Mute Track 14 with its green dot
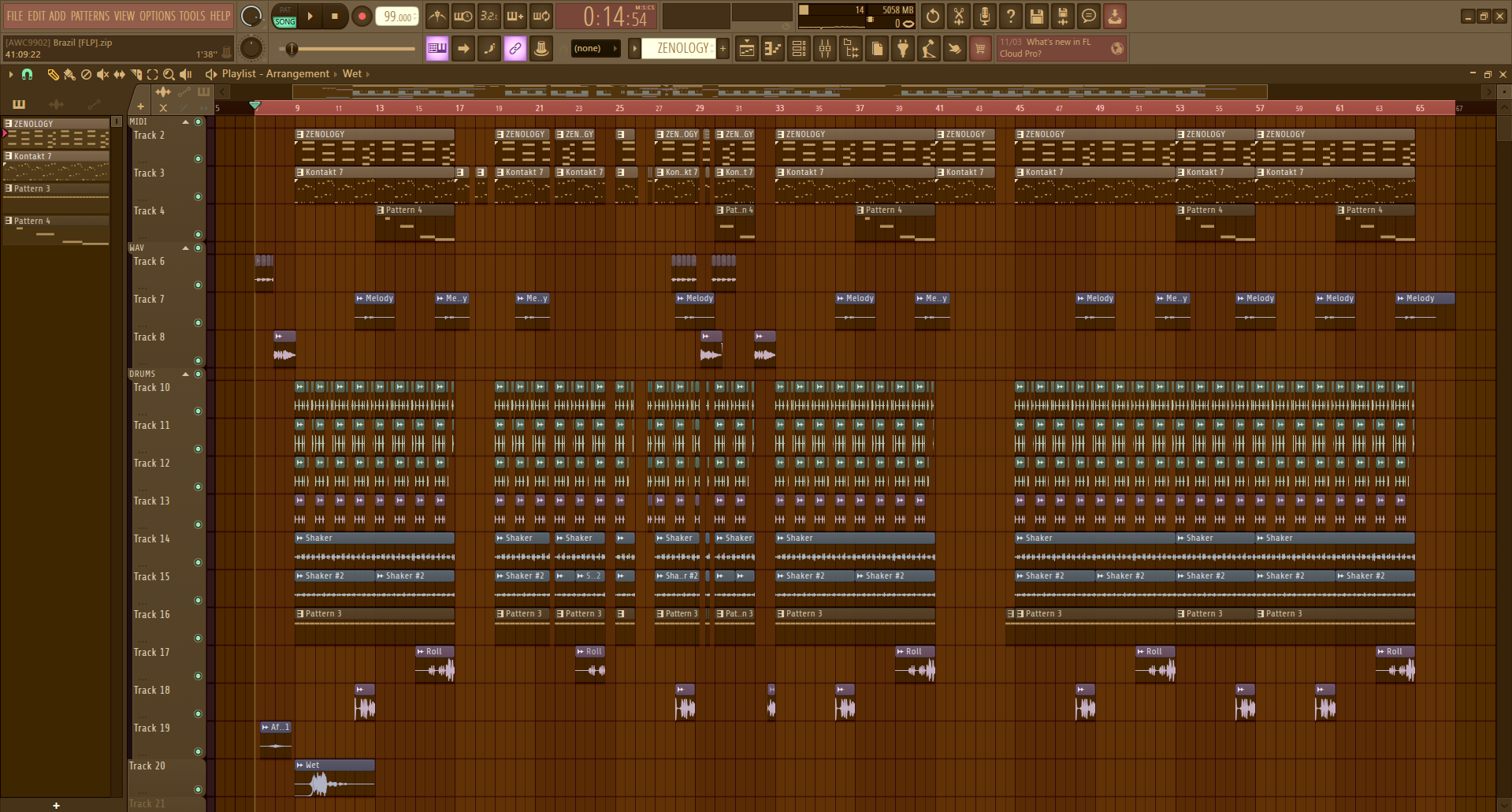 [198, 563]
